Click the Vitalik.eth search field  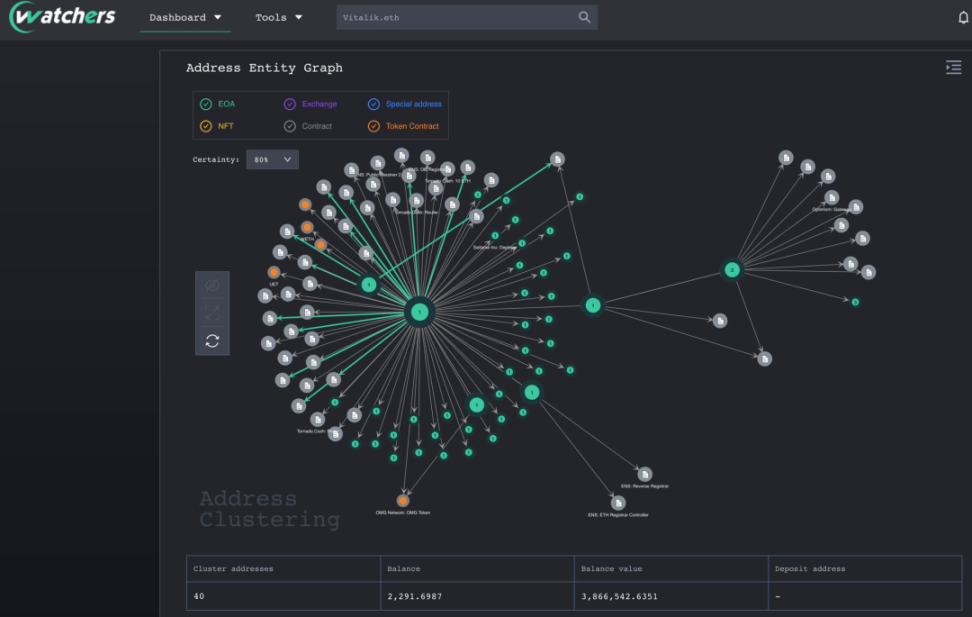(456, 17)
